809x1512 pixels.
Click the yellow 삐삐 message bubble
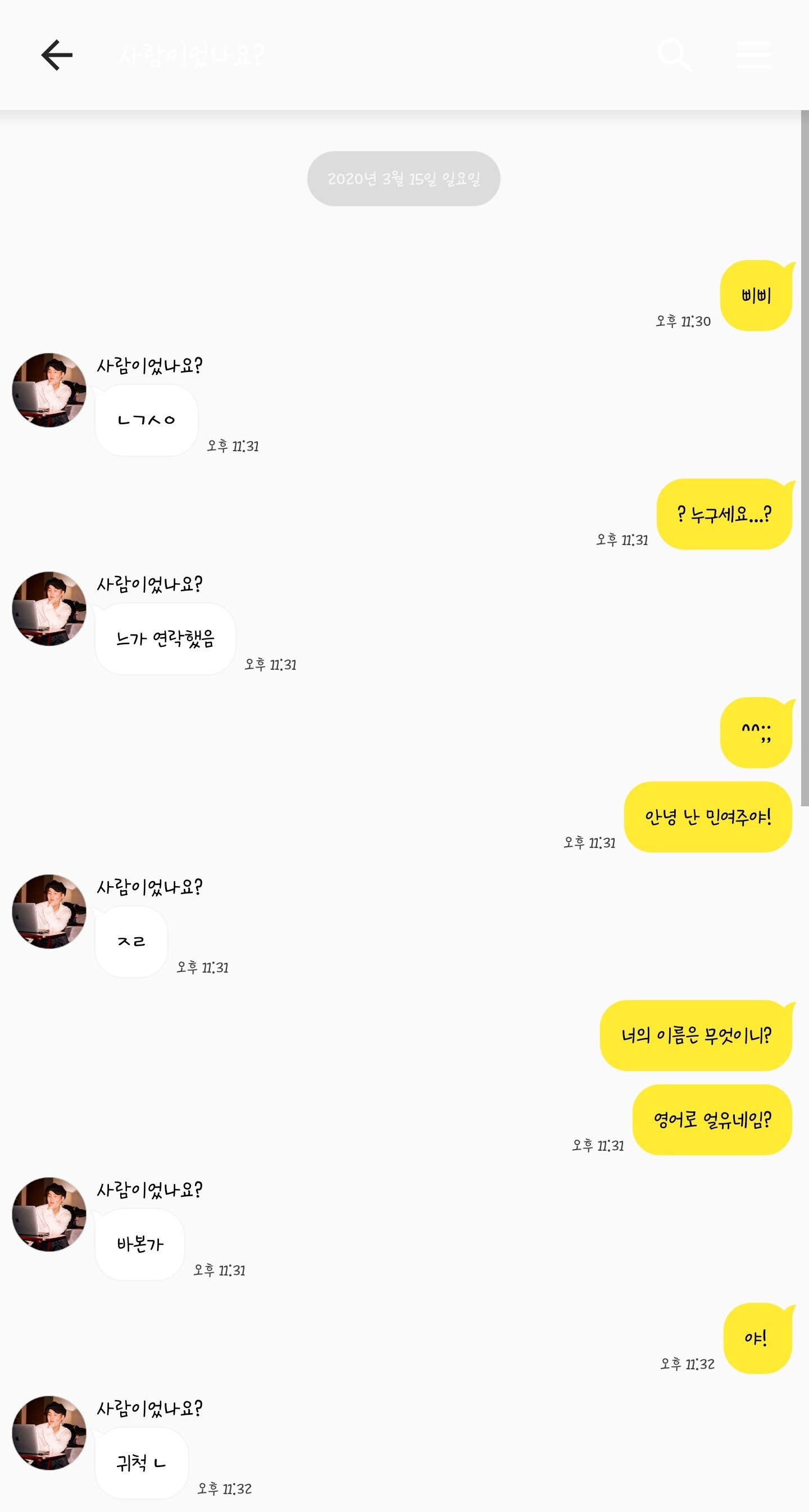point(756,296)
